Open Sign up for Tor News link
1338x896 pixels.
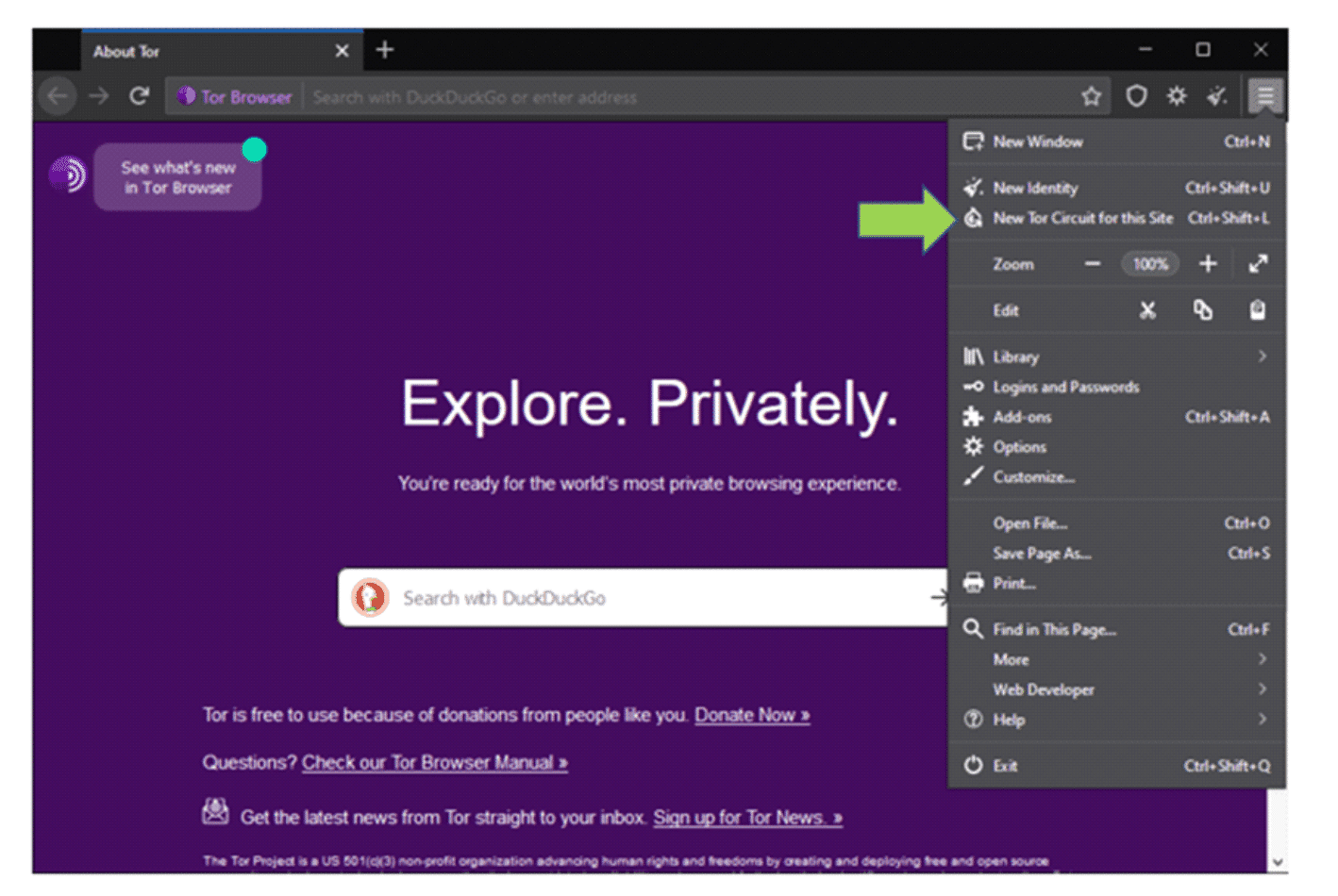[747, 818]
